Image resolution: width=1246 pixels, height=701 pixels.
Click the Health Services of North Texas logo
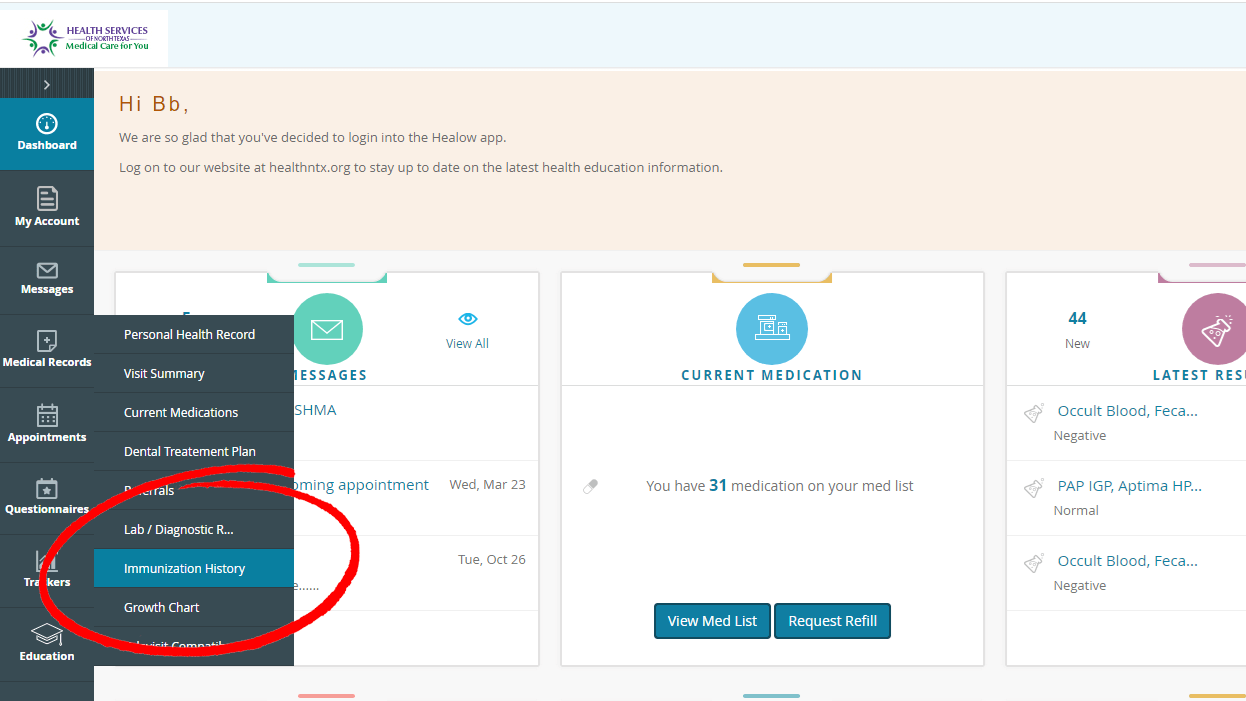84,37
